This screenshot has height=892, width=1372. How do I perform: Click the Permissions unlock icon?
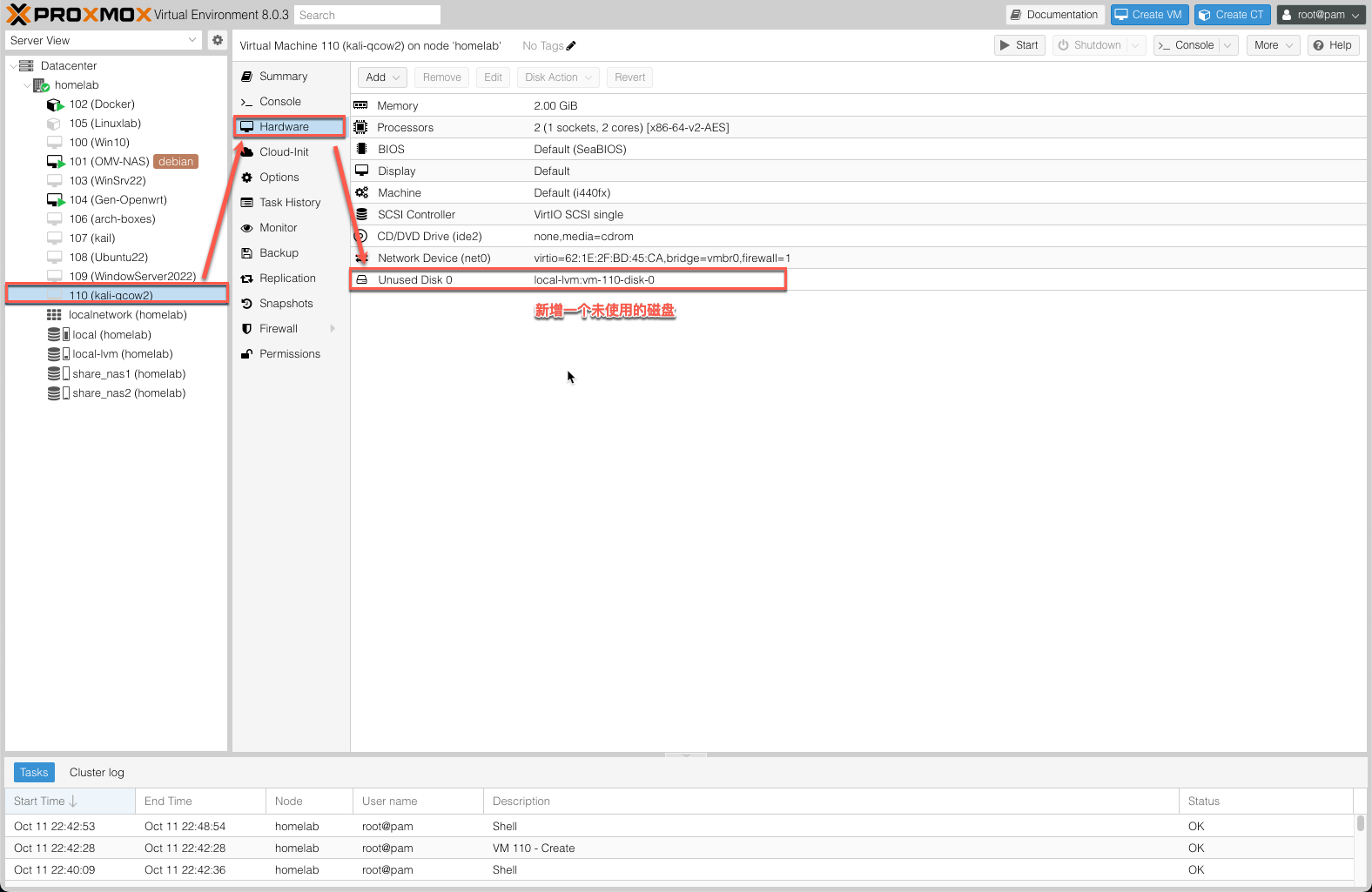(x=247, y=354)
